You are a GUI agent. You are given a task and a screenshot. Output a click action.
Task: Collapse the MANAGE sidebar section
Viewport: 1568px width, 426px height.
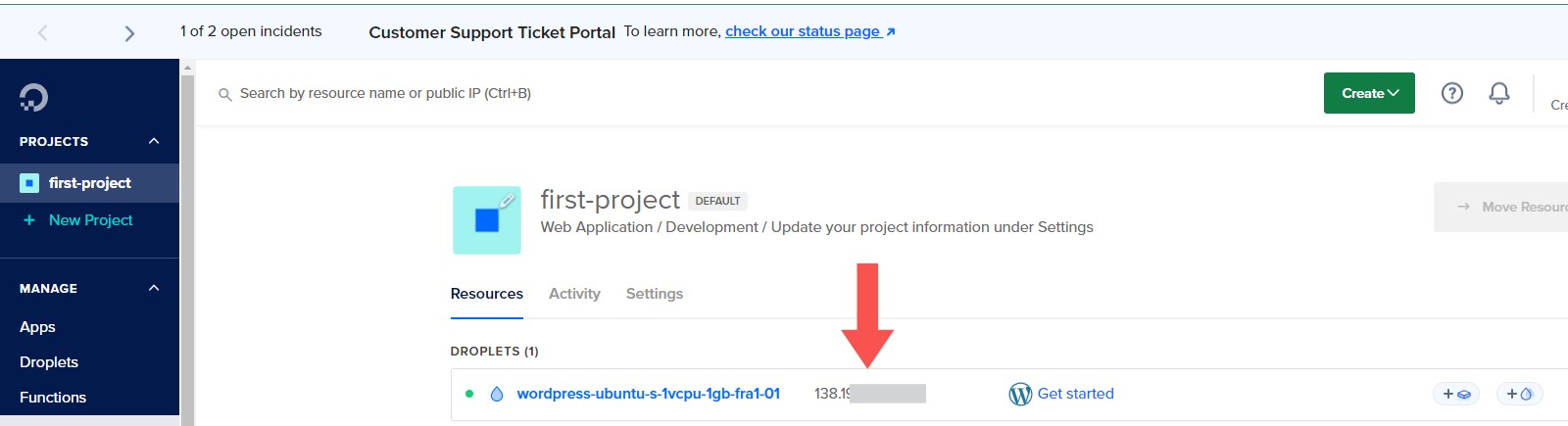(154, 288)
